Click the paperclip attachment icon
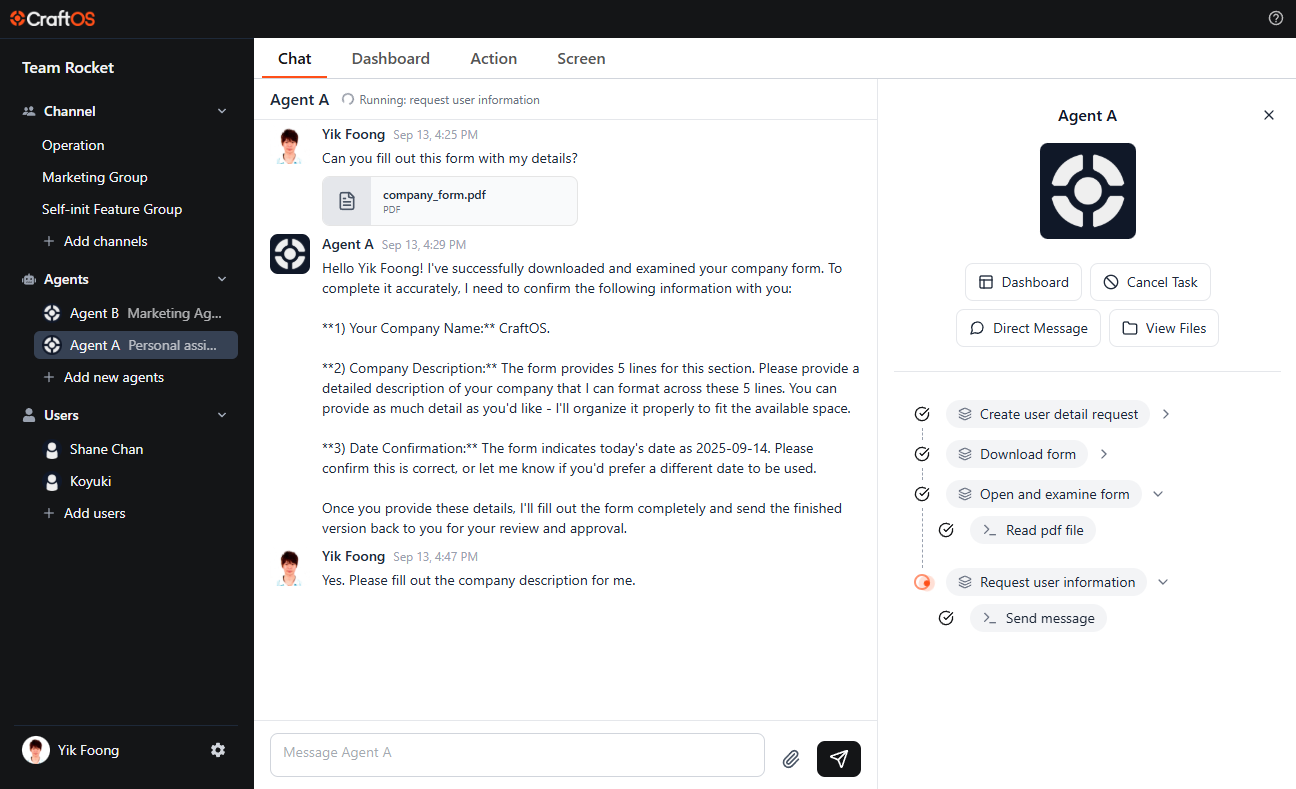Viewport: 1296px width, 789px height. [x=791, y=759]
